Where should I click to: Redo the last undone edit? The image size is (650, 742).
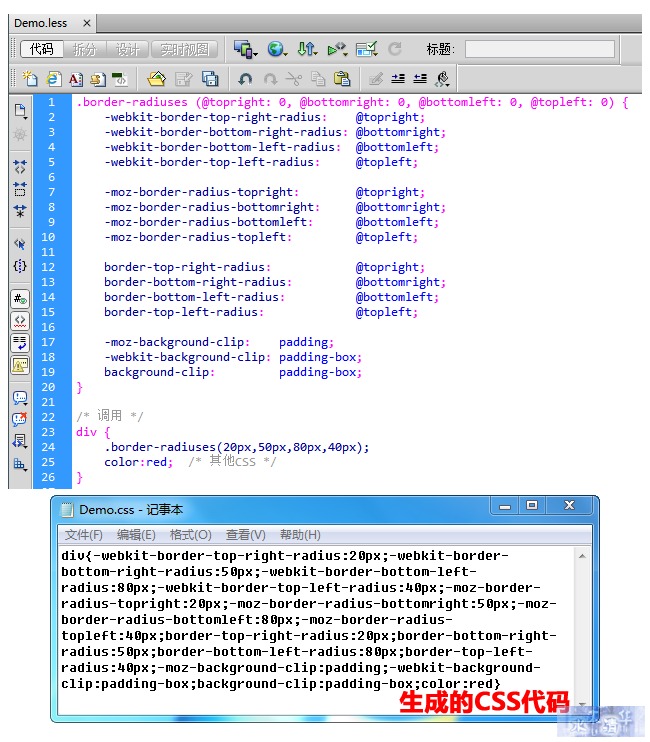point(270,79)
